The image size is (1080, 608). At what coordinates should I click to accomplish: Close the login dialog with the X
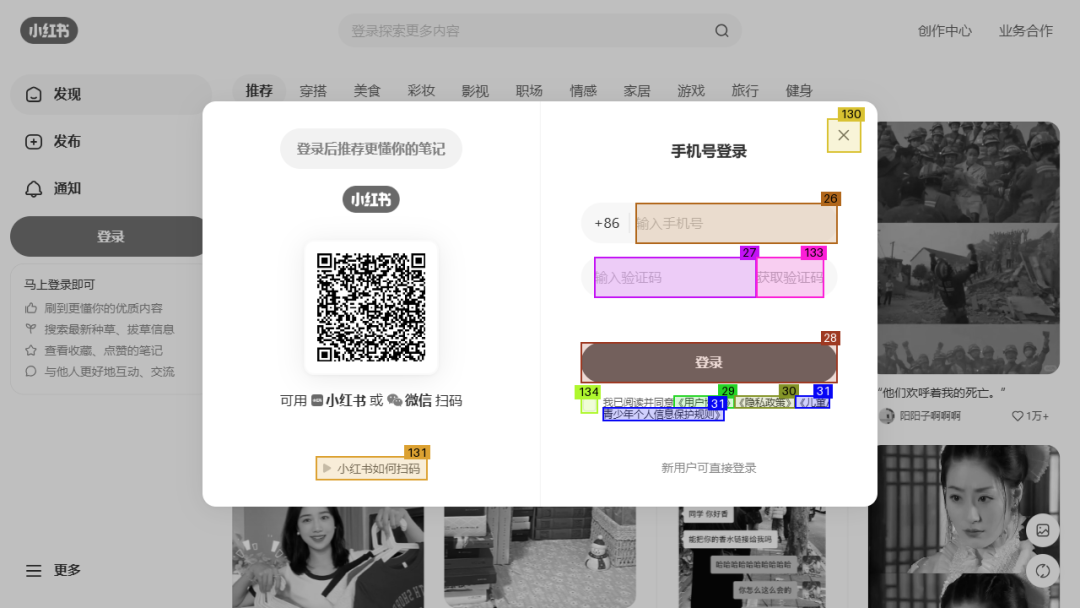click(844, 135)
